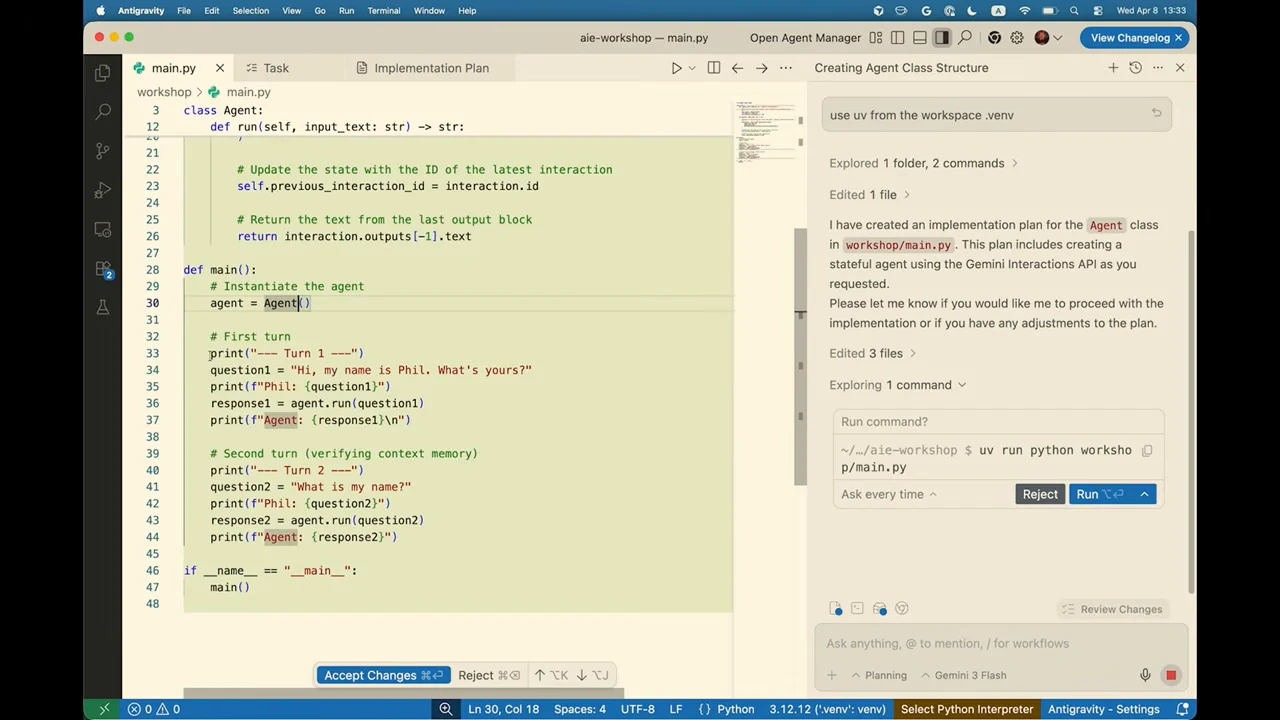Switch to the Task tab

click(275, 68)
